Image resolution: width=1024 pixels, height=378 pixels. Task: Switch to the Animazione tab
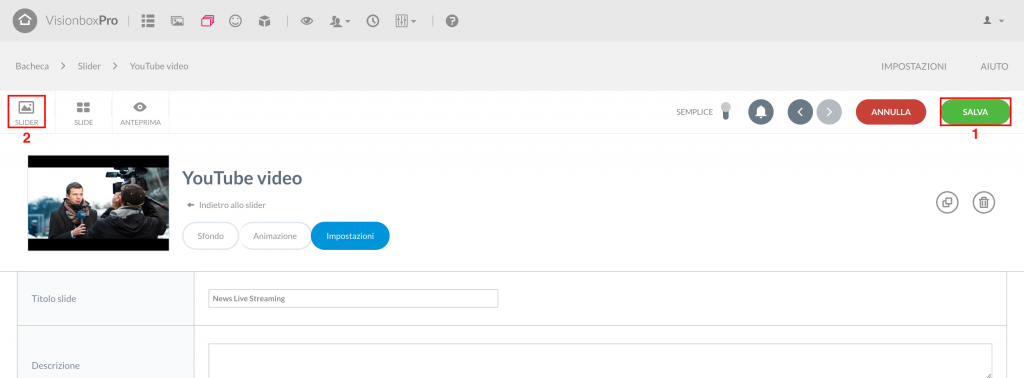point(275,236)
